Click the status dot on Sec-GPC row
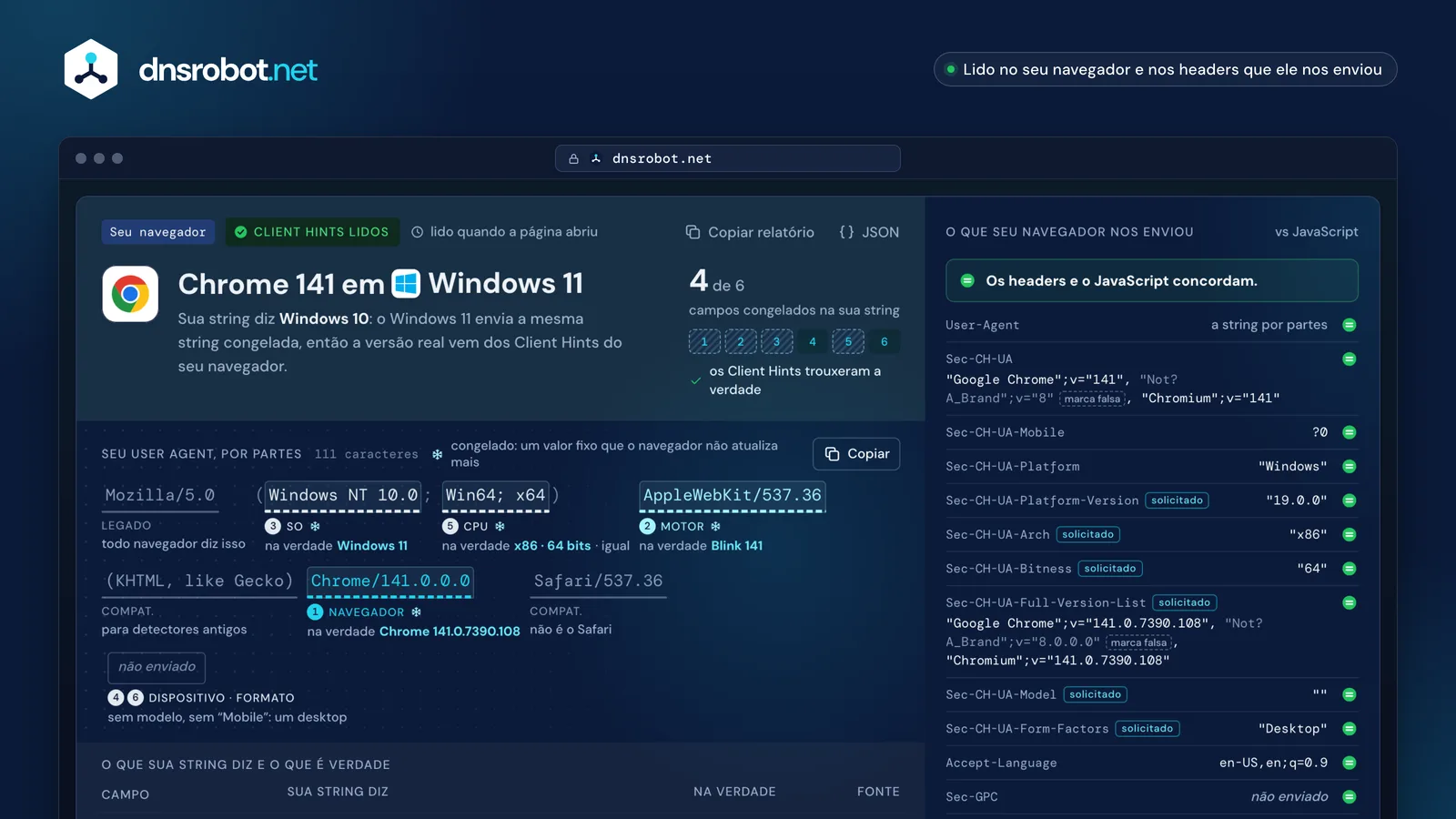The height and width of the screenshot is (819, 1456). click(1350, 796)
